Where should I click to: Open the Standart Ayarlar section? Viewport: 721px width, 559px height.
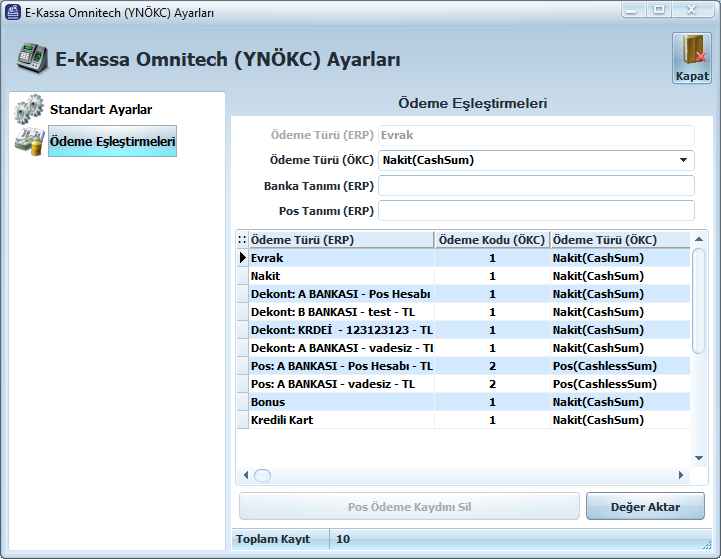click(x=101, y=109)
